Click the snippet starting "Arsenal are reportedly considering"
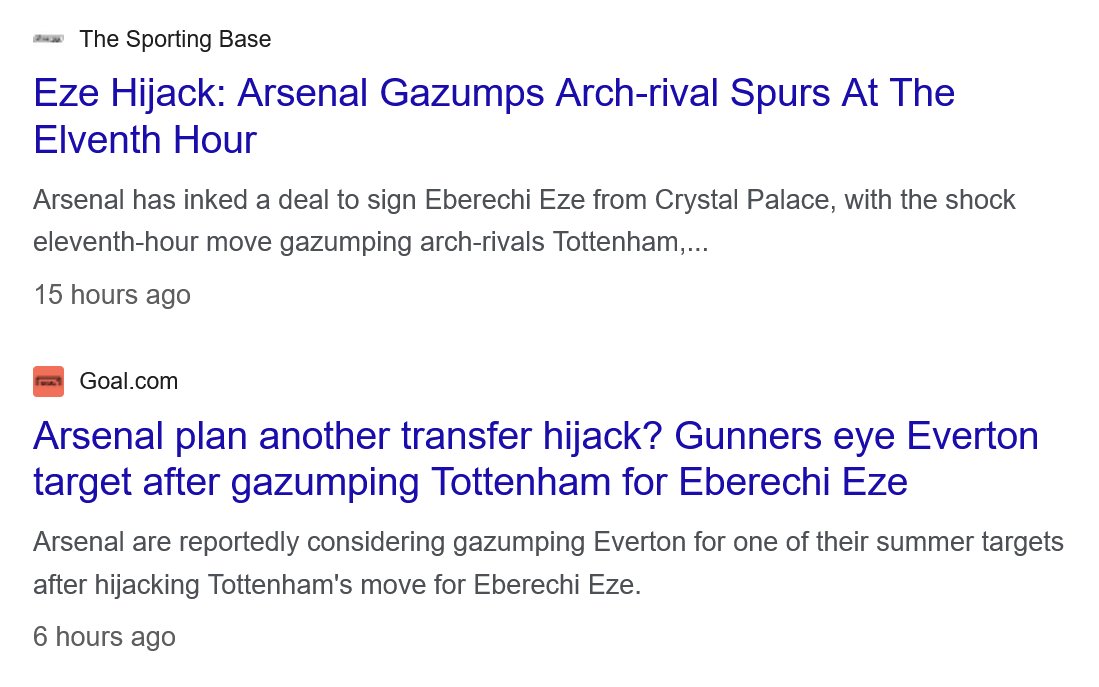The width and height of the screenshot is (1099, 687). (548, 542)
